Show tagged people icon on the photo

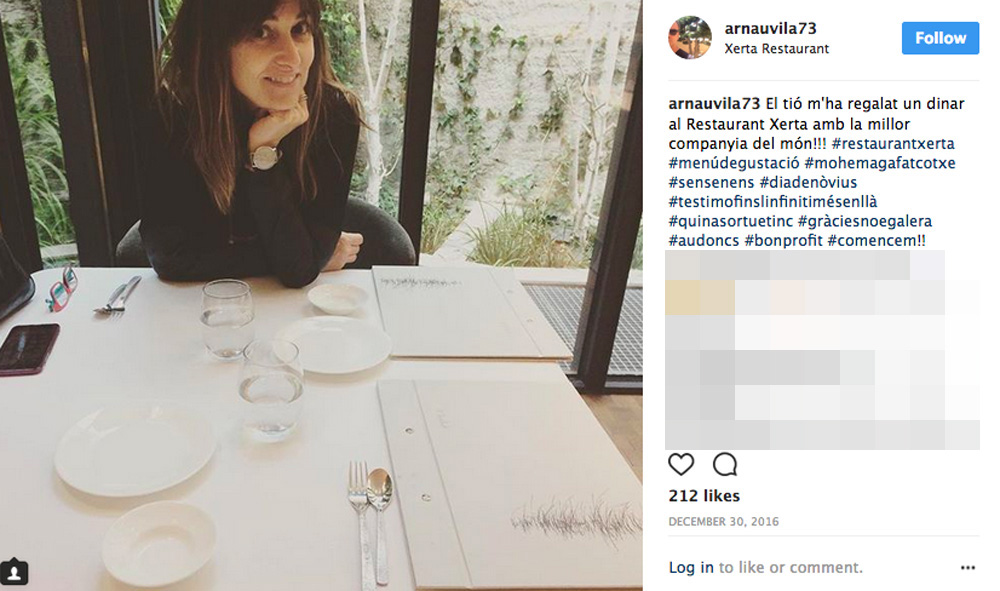14,573
